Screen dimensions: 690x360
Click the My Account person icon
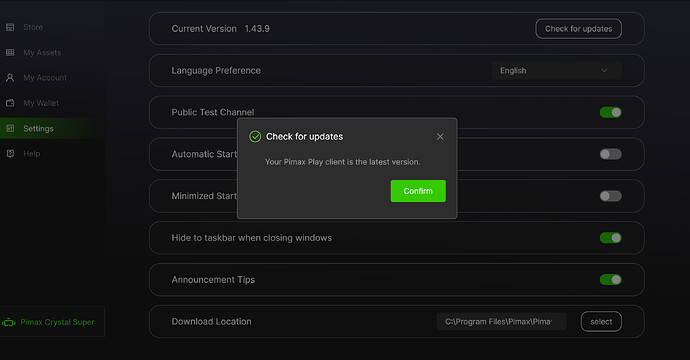[10, 78]
